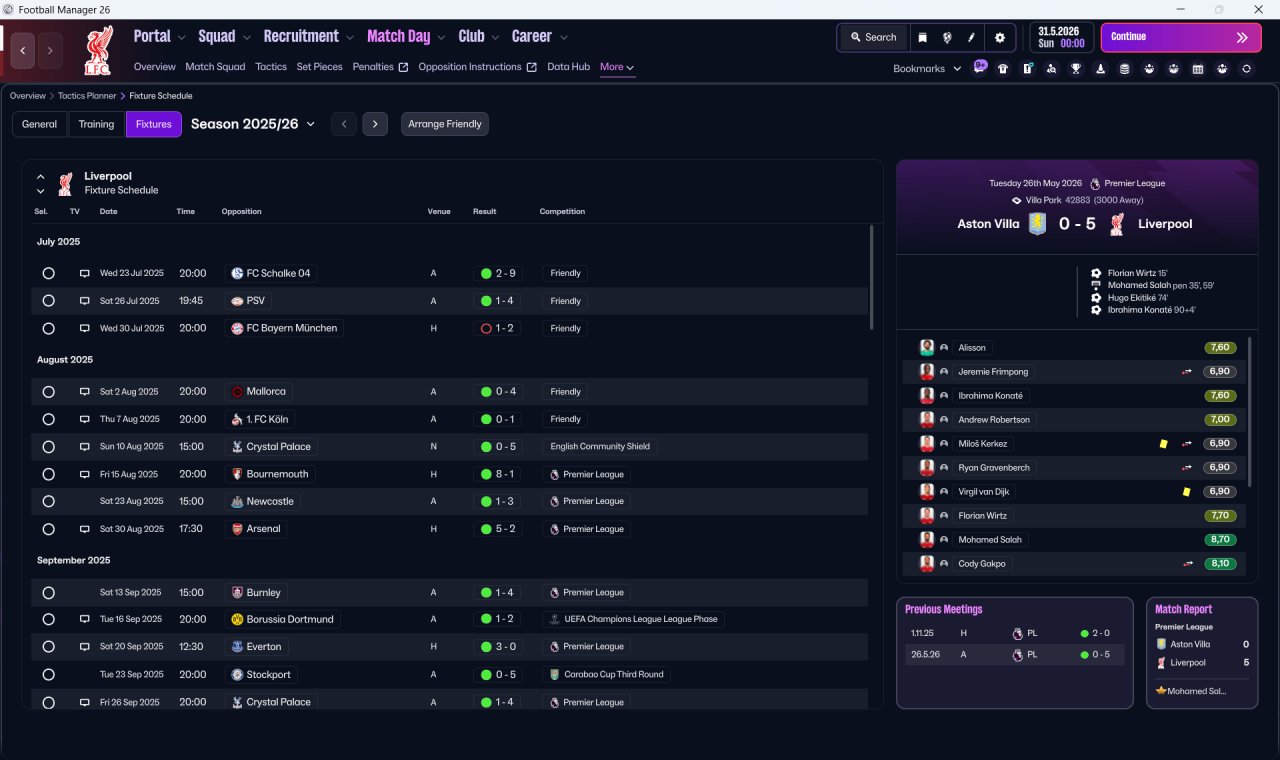Open the trophy competitions bookmark icon

(1076, 69)
